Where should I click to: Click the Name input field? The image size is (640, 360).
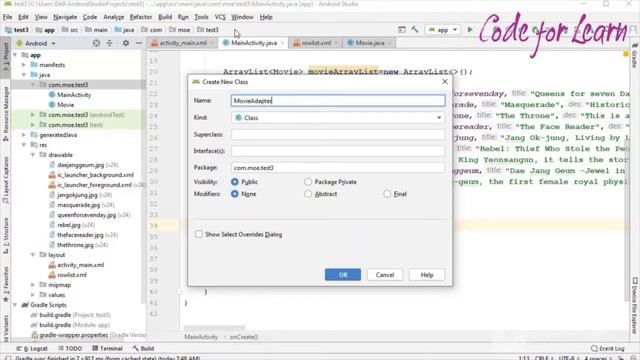(338, 100)
